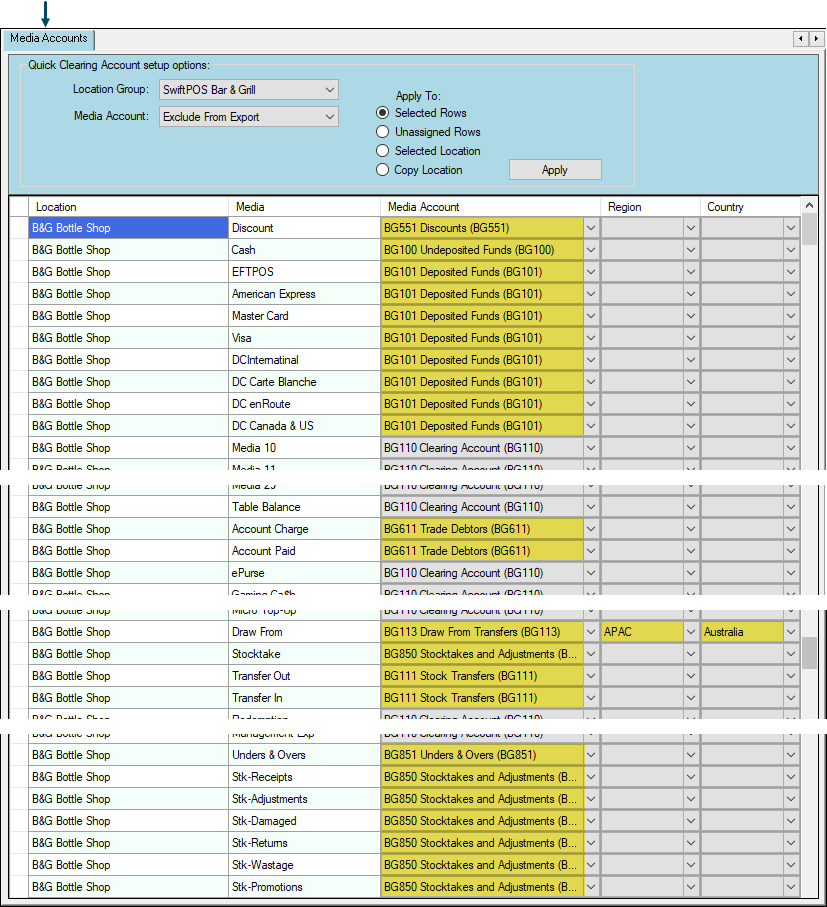Expand Media Account dropdown for Unders & Overs row

click(x=591, y=755)
